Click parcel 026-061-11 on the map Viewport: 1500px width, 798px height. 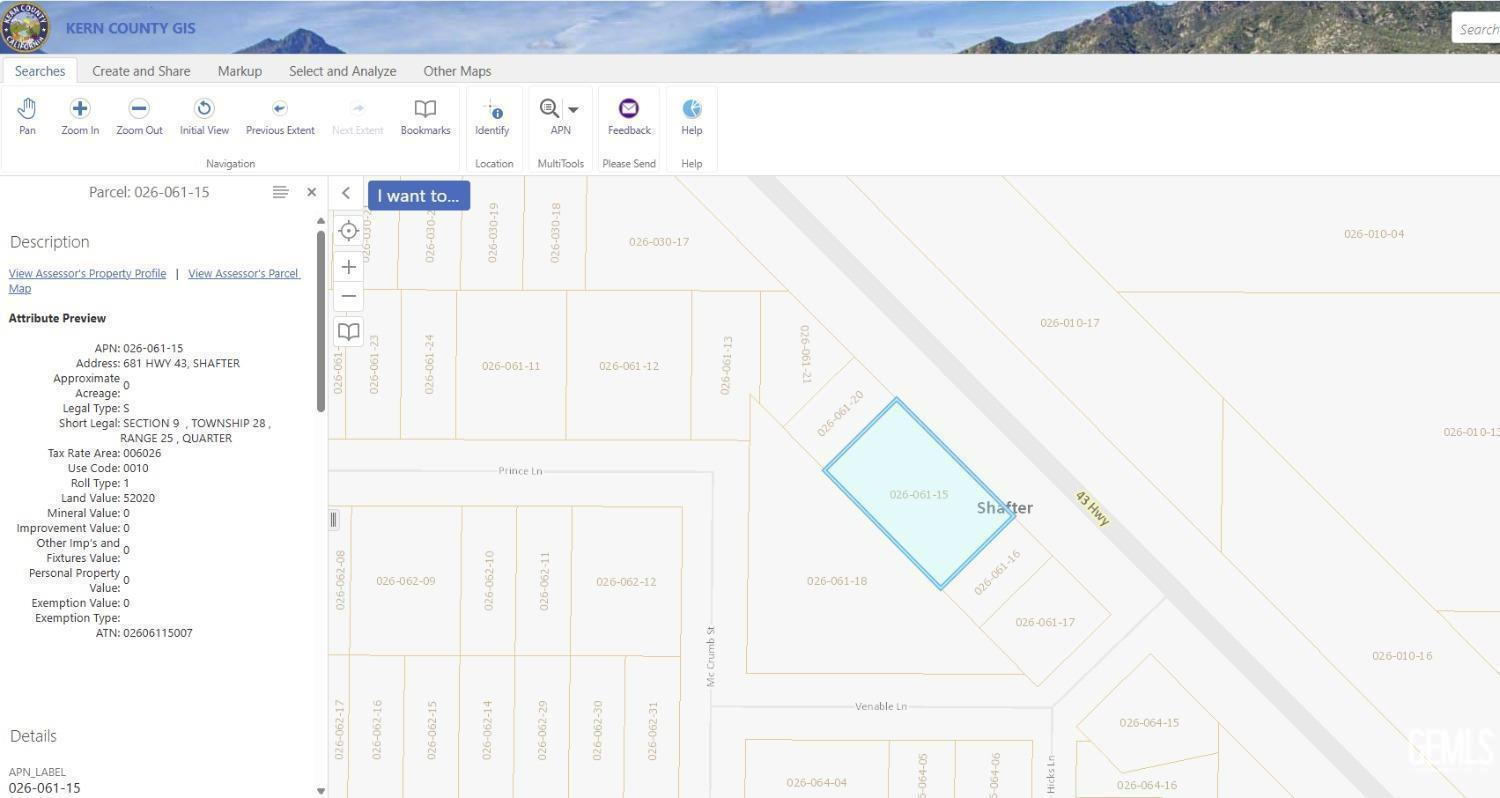pos(511,366)
